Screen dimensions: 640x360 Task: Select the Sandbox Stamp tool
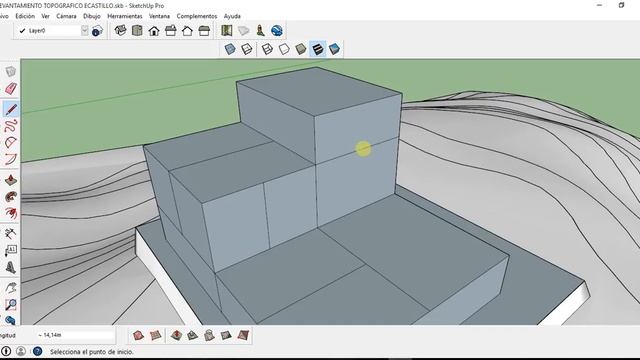[x=193, y=336]
